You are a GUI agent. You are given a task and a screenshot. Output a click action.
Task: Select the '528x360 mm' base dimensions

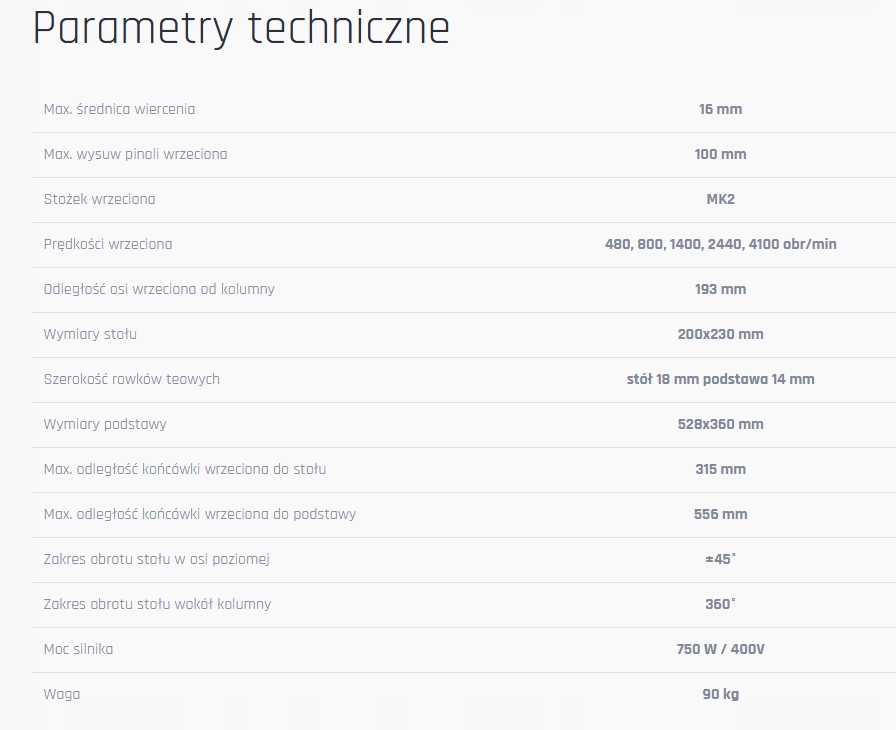(720, 424)
